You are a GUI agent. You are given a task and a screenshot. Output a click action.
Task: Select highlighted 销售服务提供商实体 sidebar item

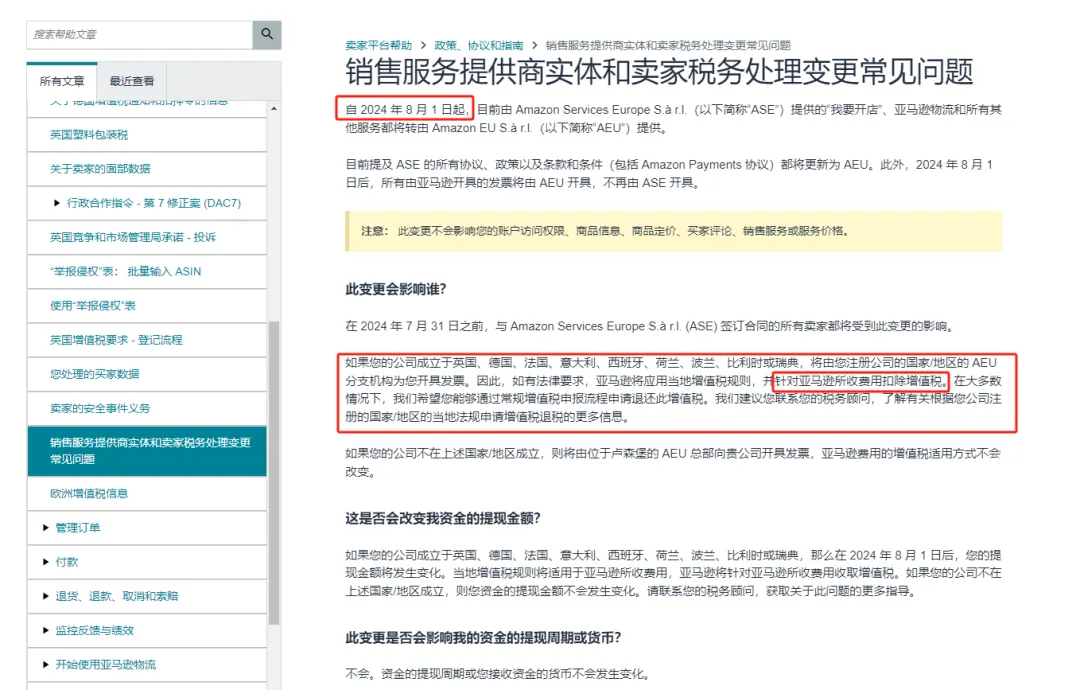click(x=147, y=451)
